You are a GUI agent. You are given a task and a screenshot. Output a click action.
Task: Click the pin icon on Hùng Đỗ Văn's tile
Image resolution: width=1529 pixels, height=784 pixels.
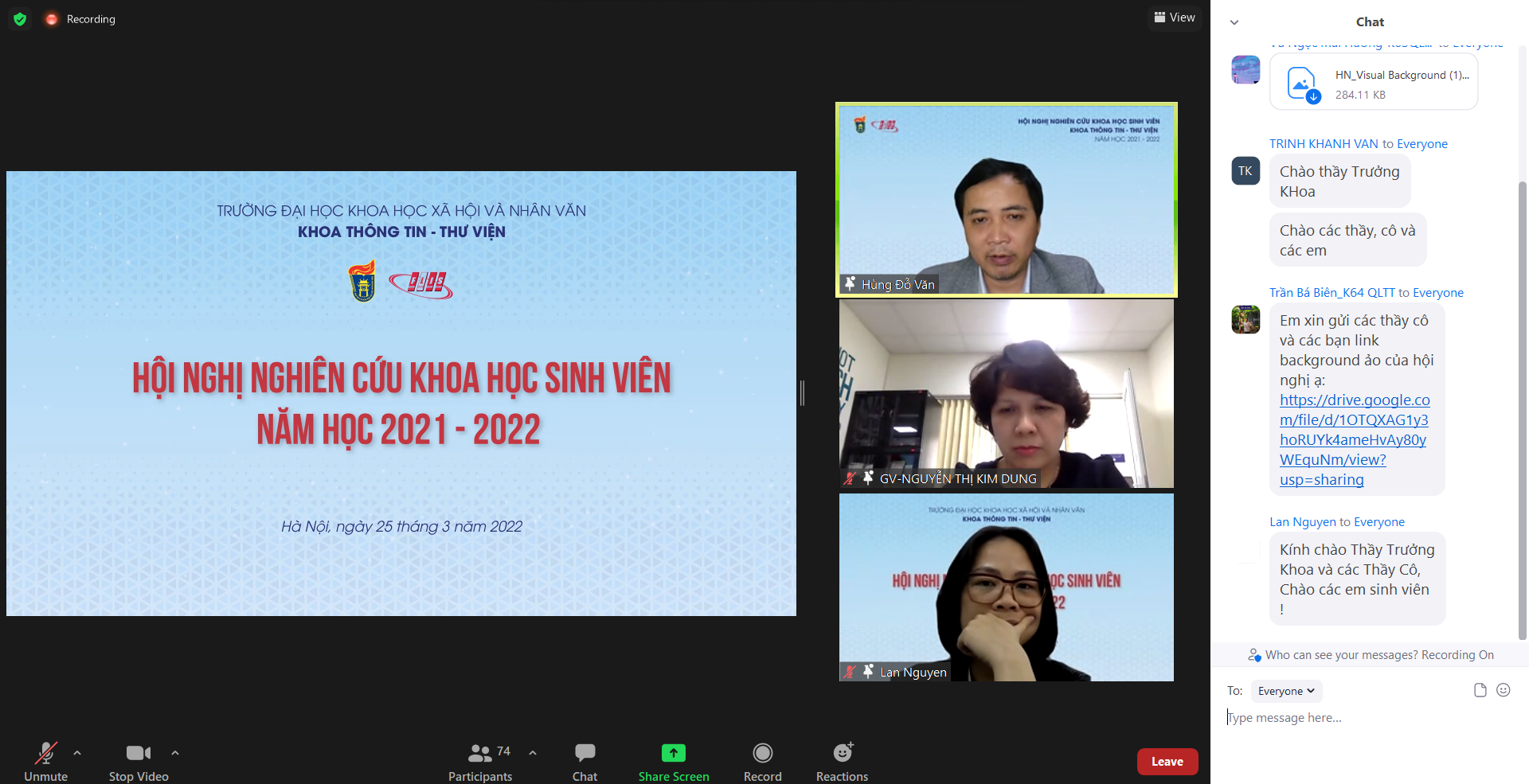[x=851, y=283]
